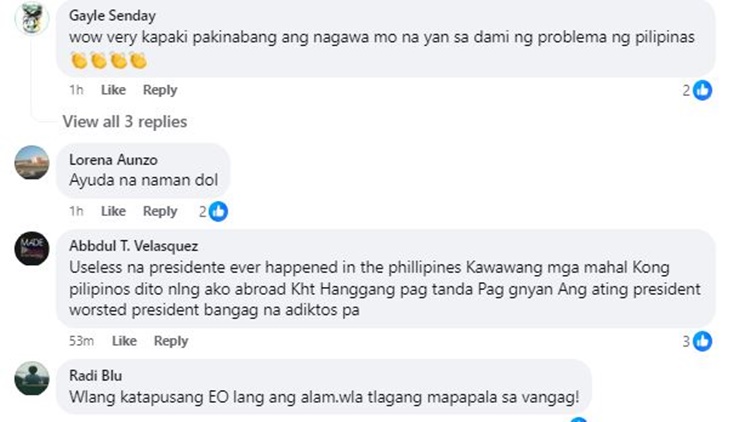This screenshot has height=422, width=750.
Task: Open Gayle Senday's name link
Action: click(112, 16)
